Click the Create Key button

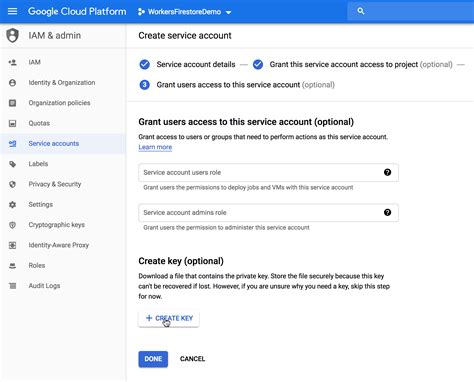tap(169, 318)
